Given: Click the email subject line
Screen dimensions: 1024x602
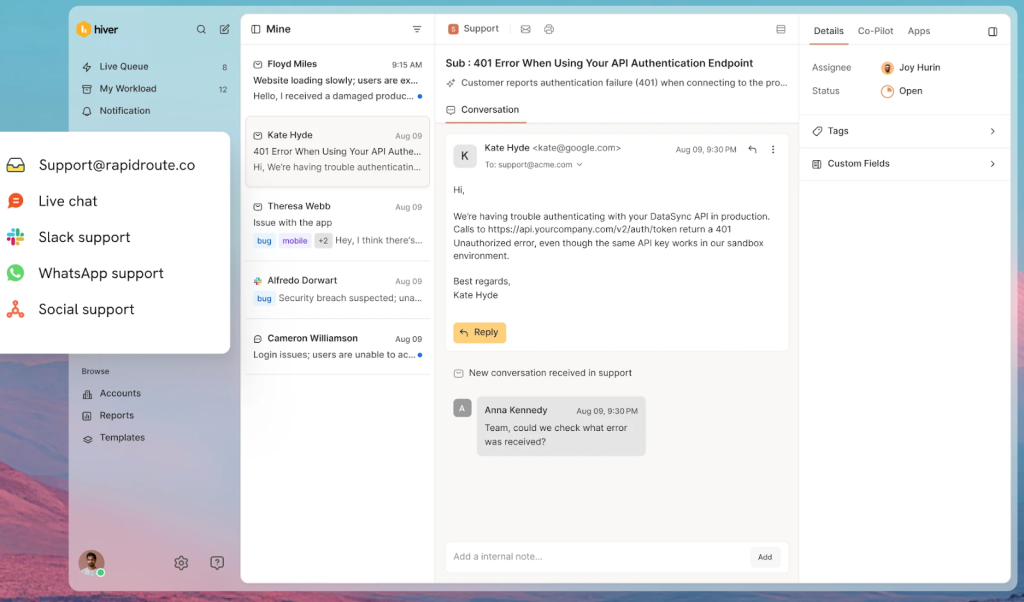Looking at the screenshot, I should click(x=599, y=63).
